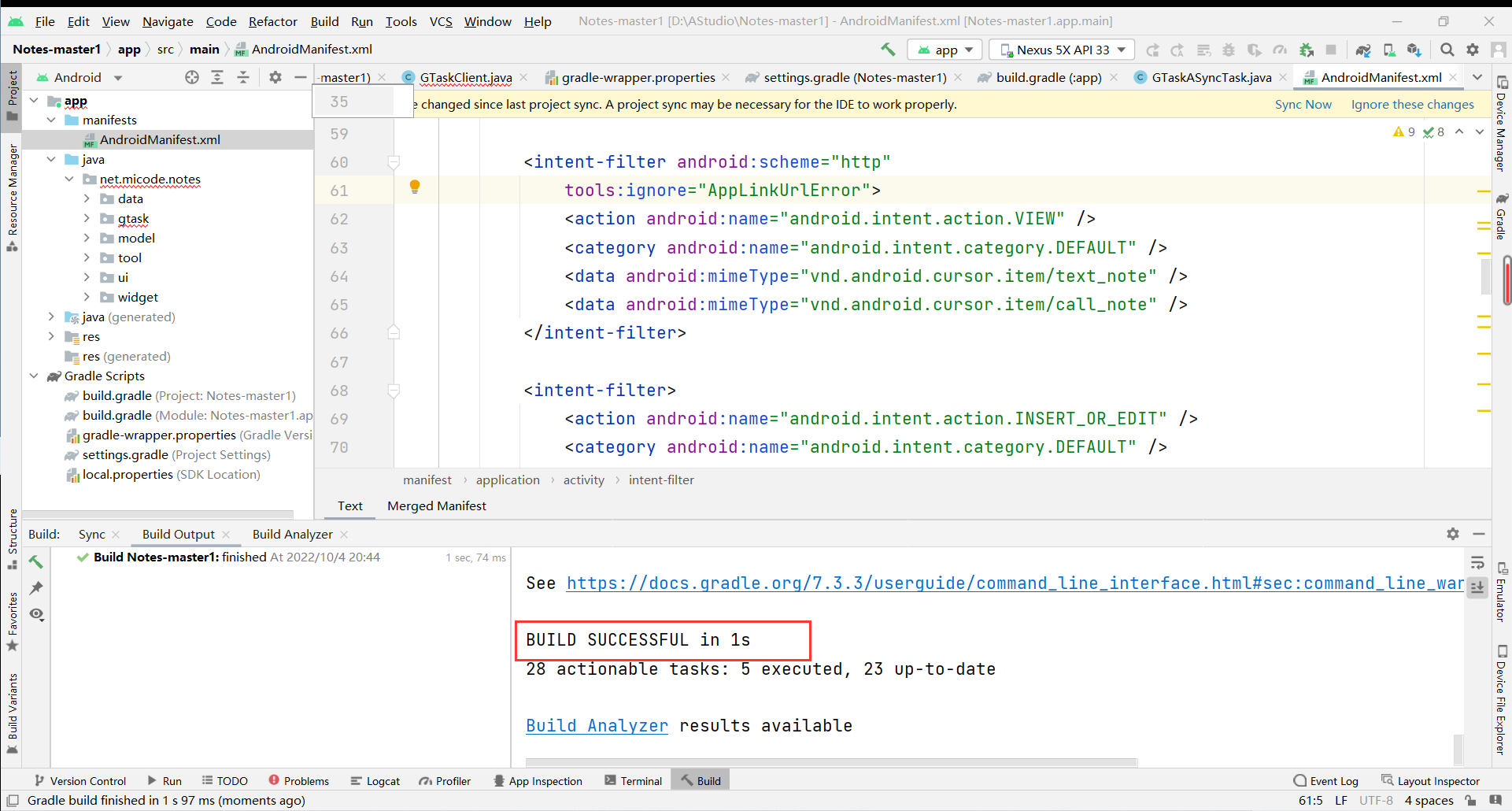This screenshot has width=1512, height=811.
Task: Click the Select Opened File target icon
Action: coord(192,77)
